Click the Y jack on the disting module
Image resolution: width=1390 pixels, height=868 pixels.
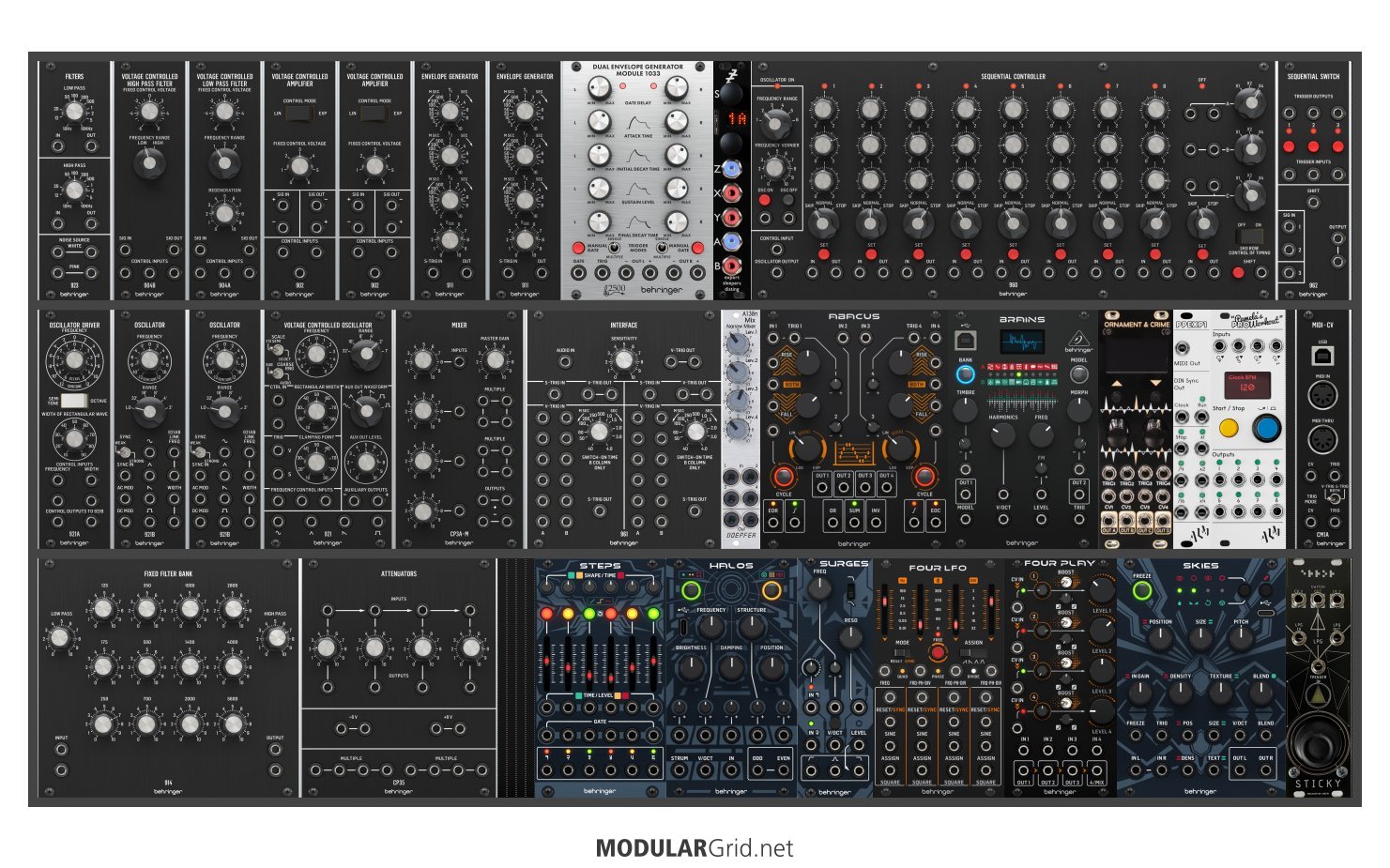pyautogui.click(x=731, y=217)
